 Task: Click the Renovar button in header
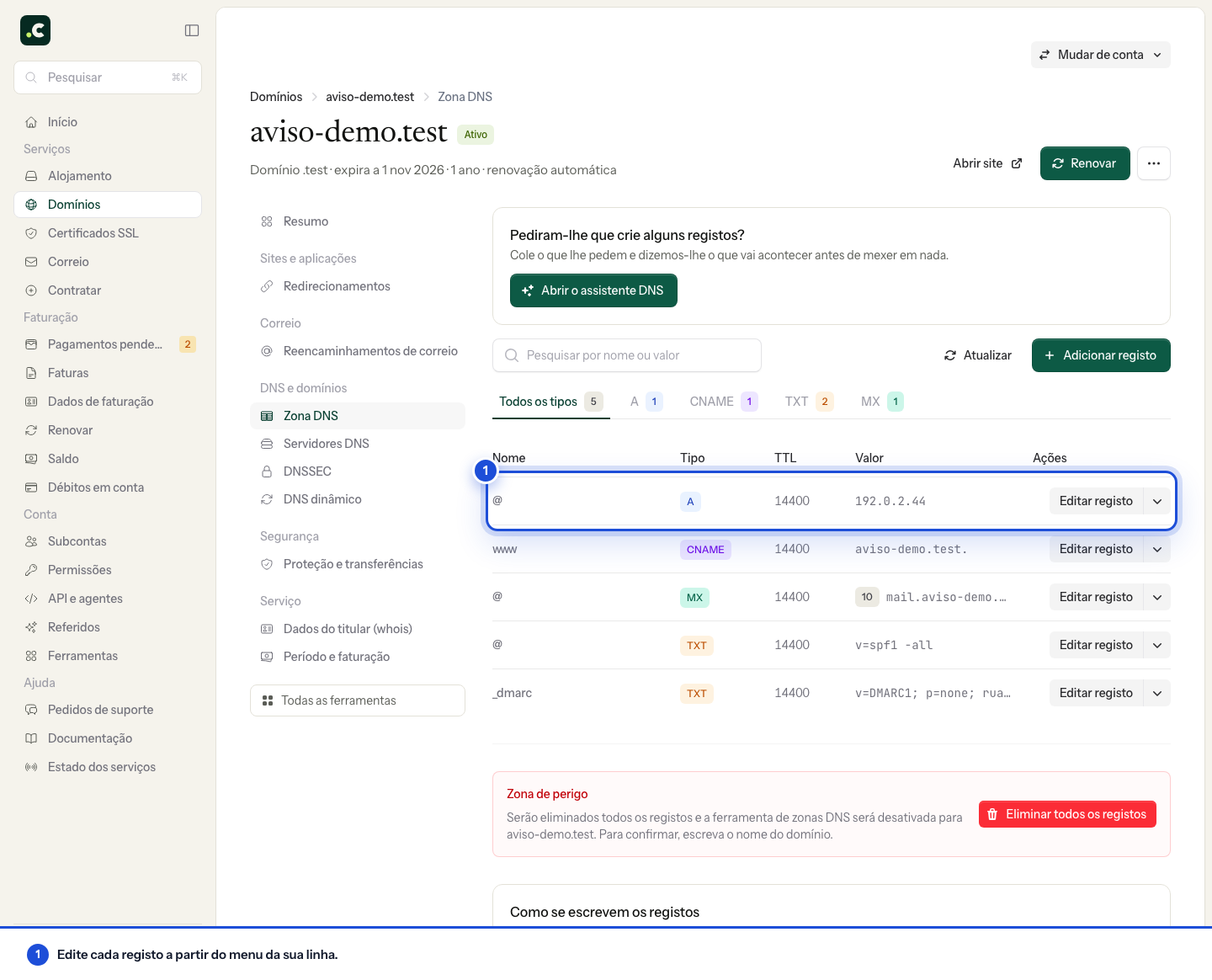1085,163
